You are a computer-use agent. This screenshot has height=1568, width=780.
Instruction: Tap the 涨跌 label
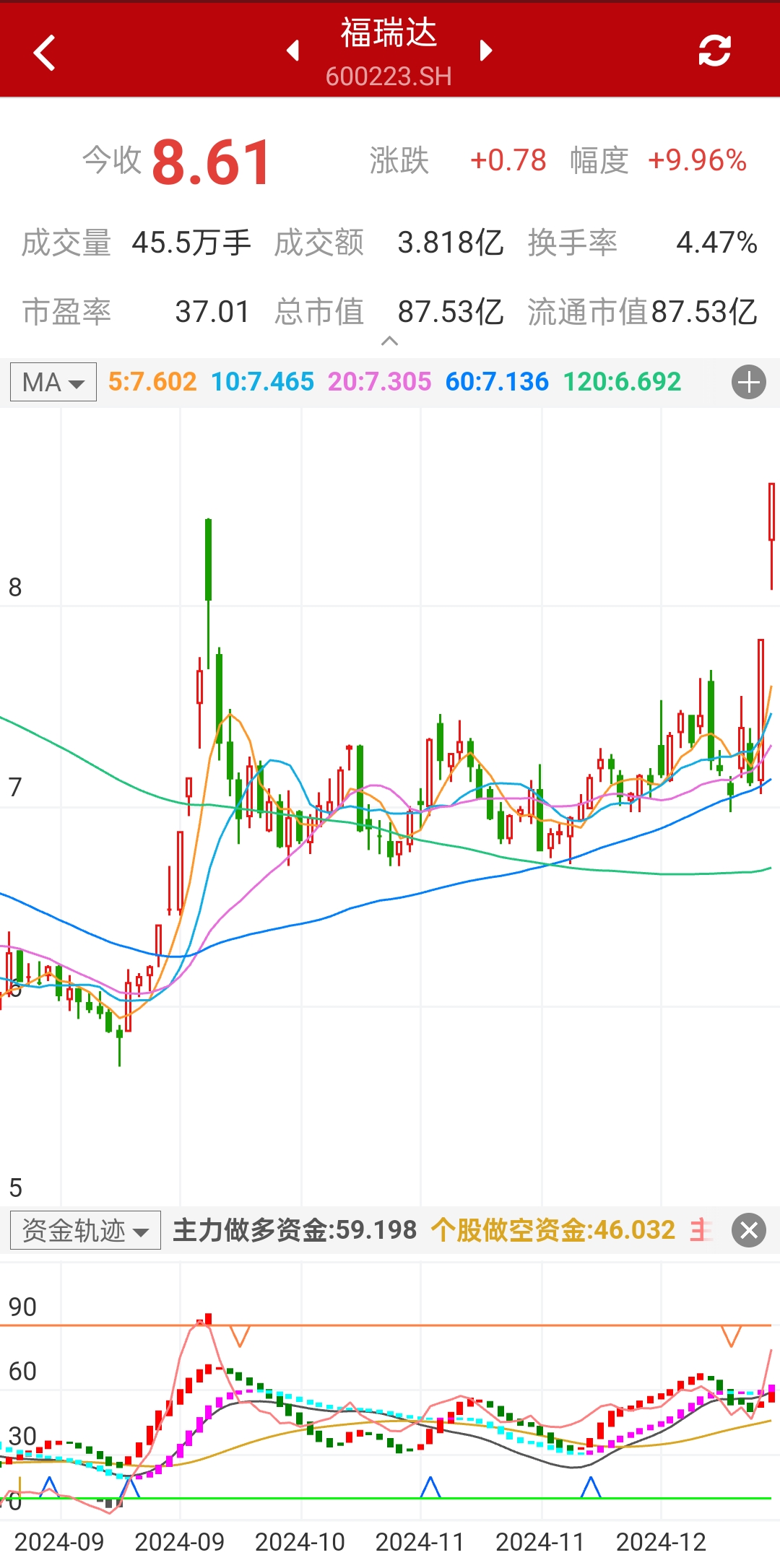point(399,160)
